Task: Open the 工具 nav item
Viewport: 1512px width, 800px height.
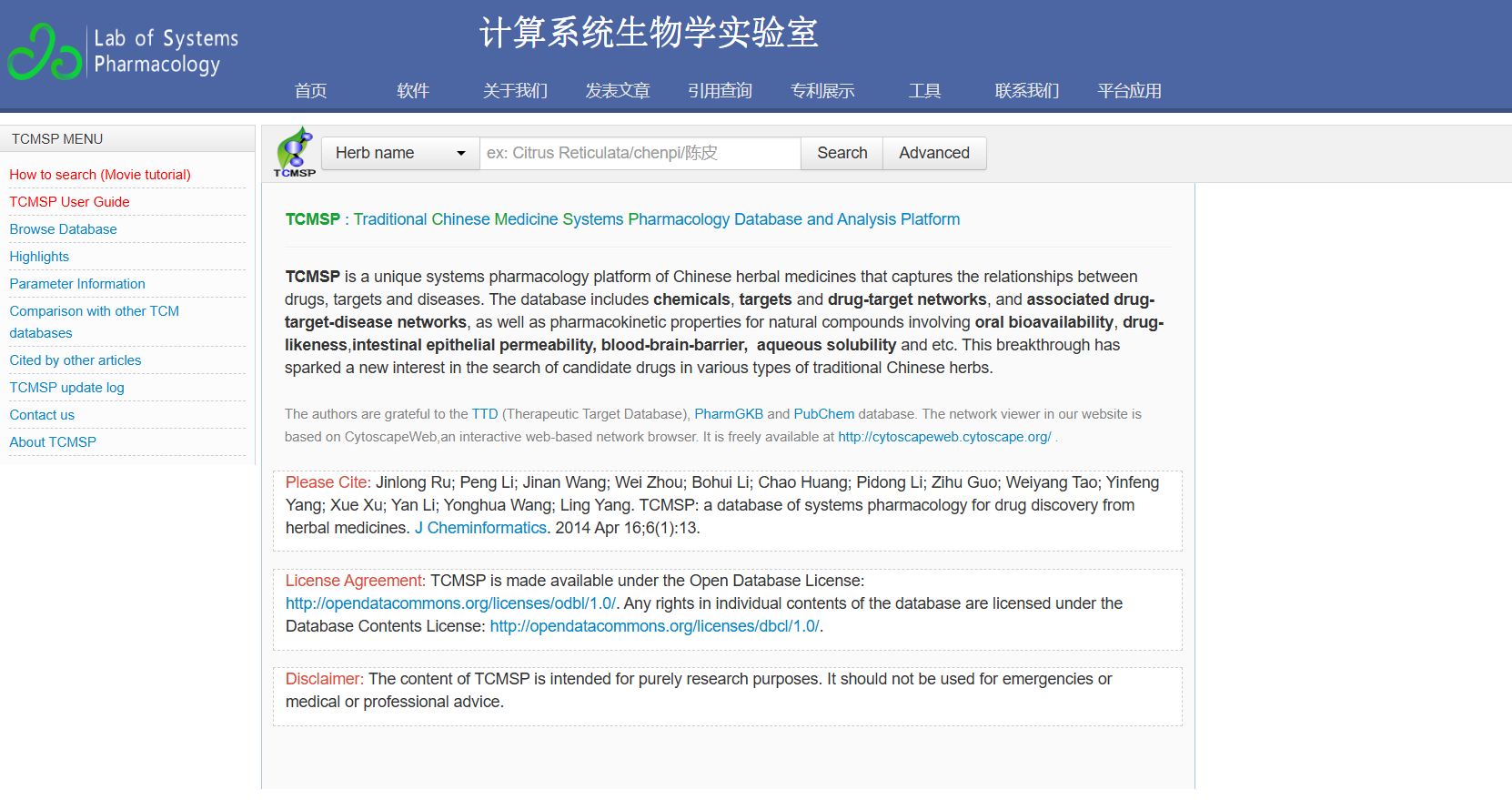Action: pyautogui.click(x=925, y=90)
